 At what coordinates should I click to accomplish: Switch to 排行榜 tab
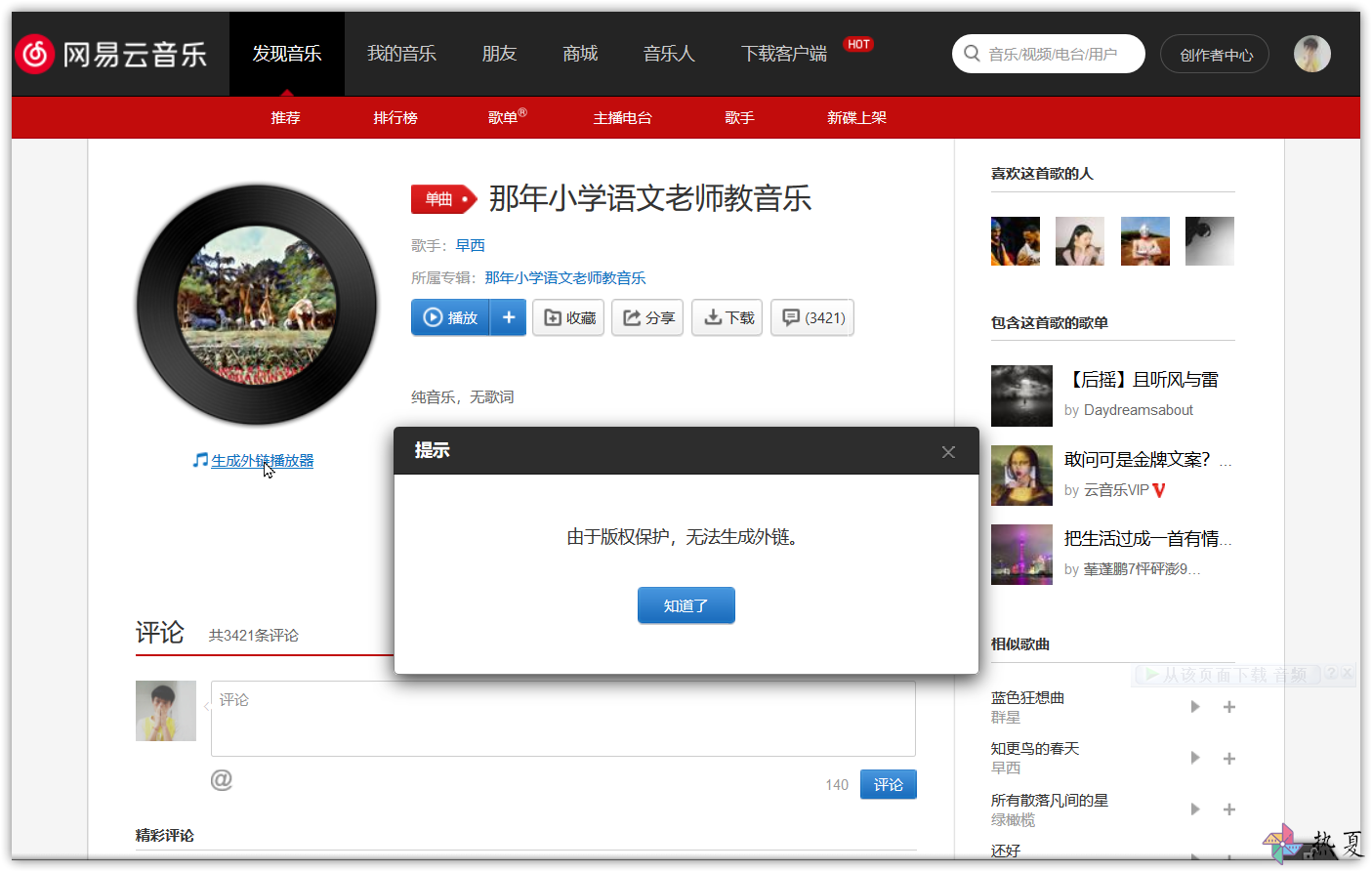tap(395, 117)
